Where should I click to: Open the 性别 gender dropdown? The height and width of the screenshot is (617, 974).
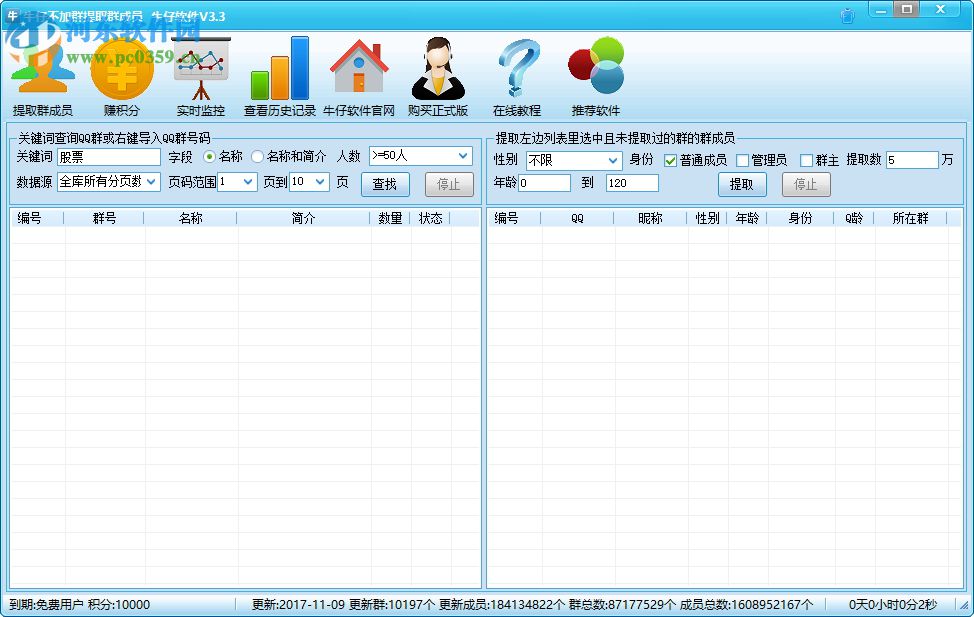pos(574,158)
